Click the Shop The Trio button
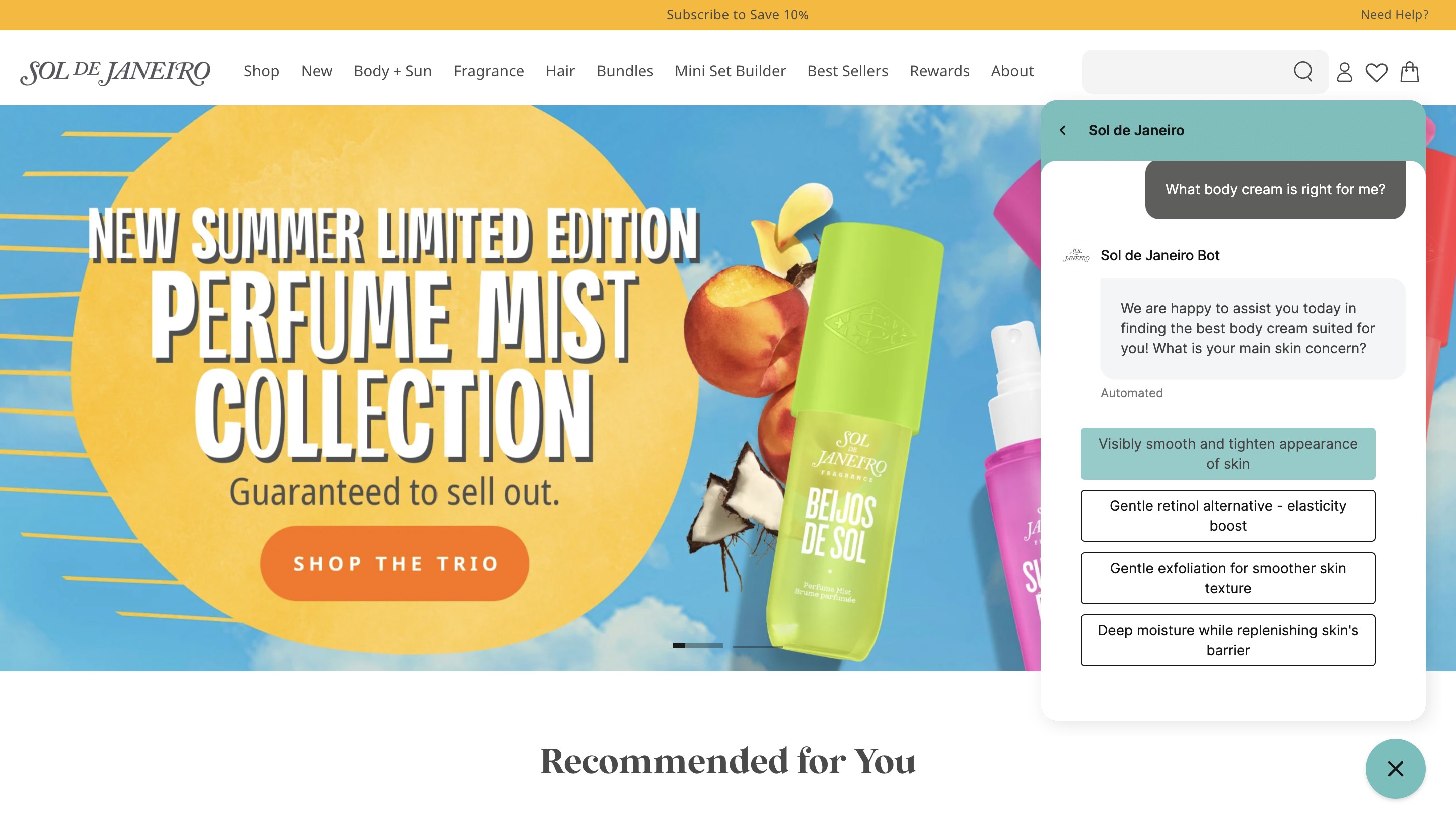 pyautogui.click(x=395, y=564)
